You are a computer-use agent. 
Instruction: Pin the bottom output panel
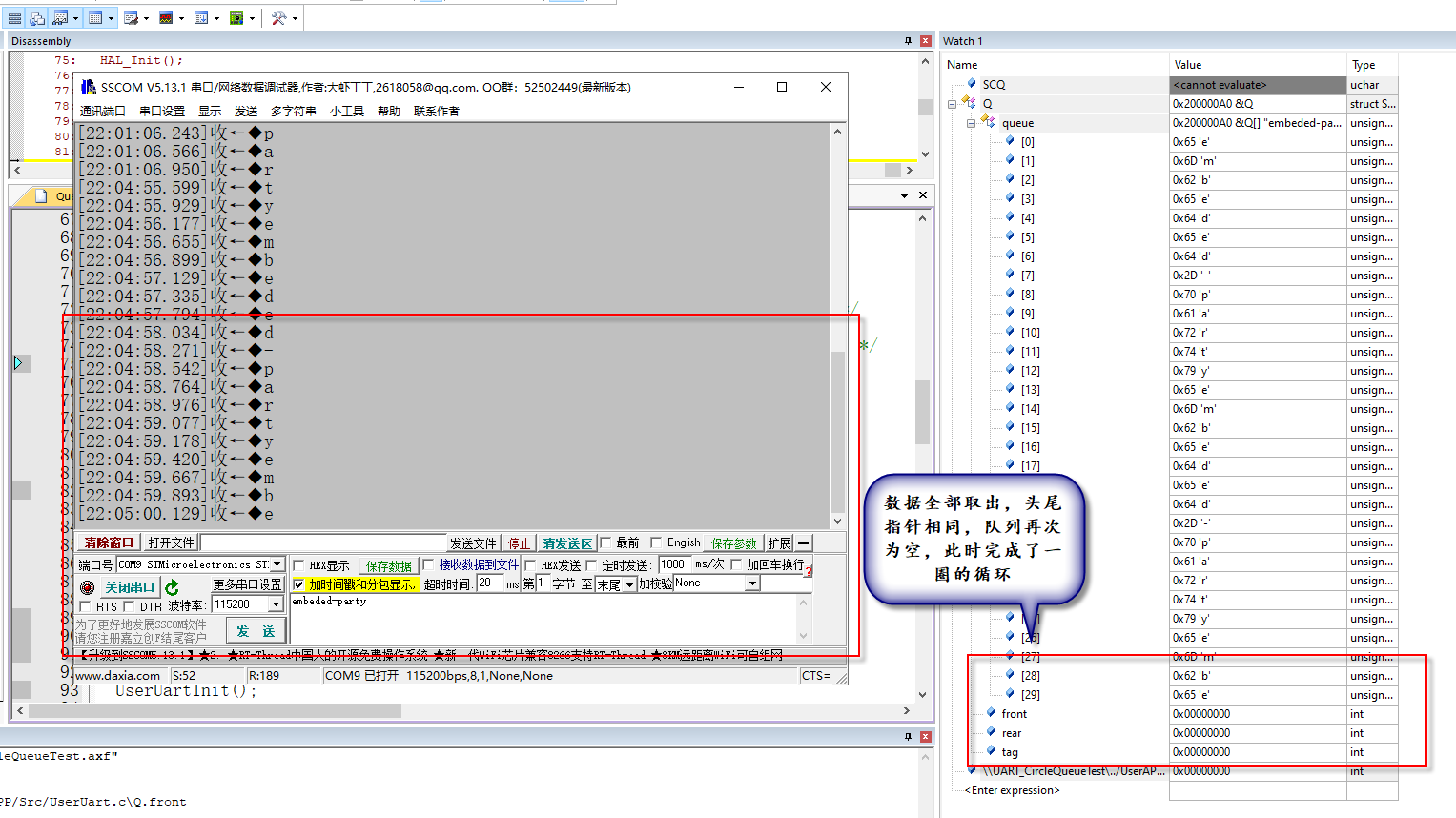(x=908, y=737)
